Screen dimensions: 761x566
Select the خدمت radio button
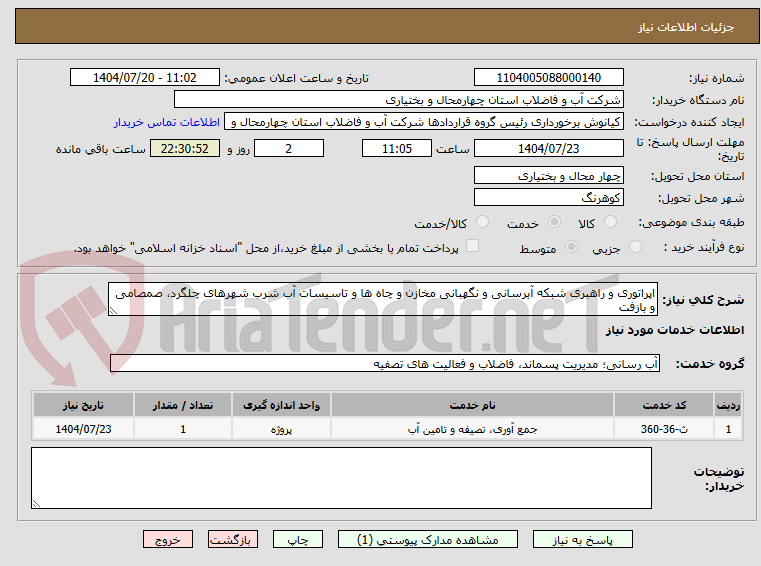point(554,222)
